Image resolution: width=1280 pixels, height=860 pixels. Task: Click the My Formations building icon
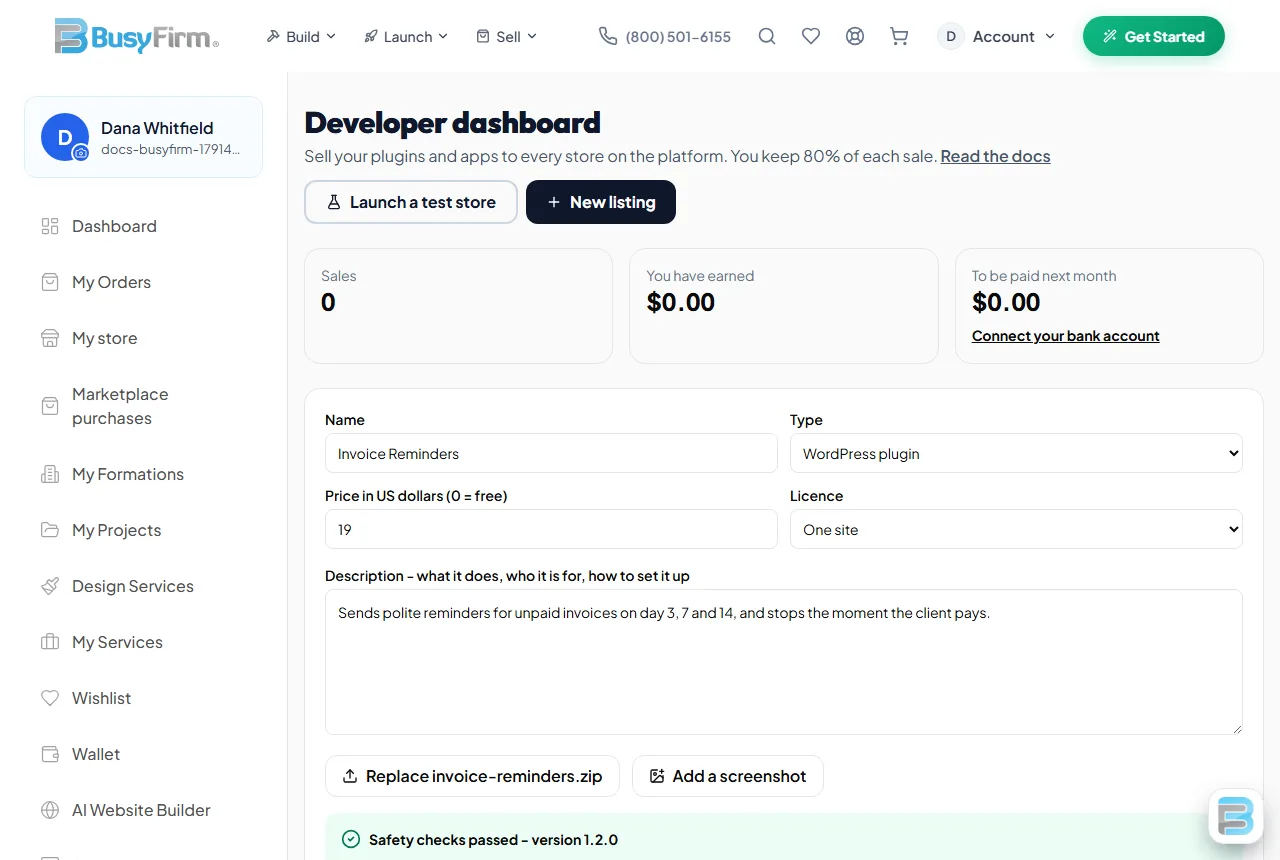tap(50, 474)
